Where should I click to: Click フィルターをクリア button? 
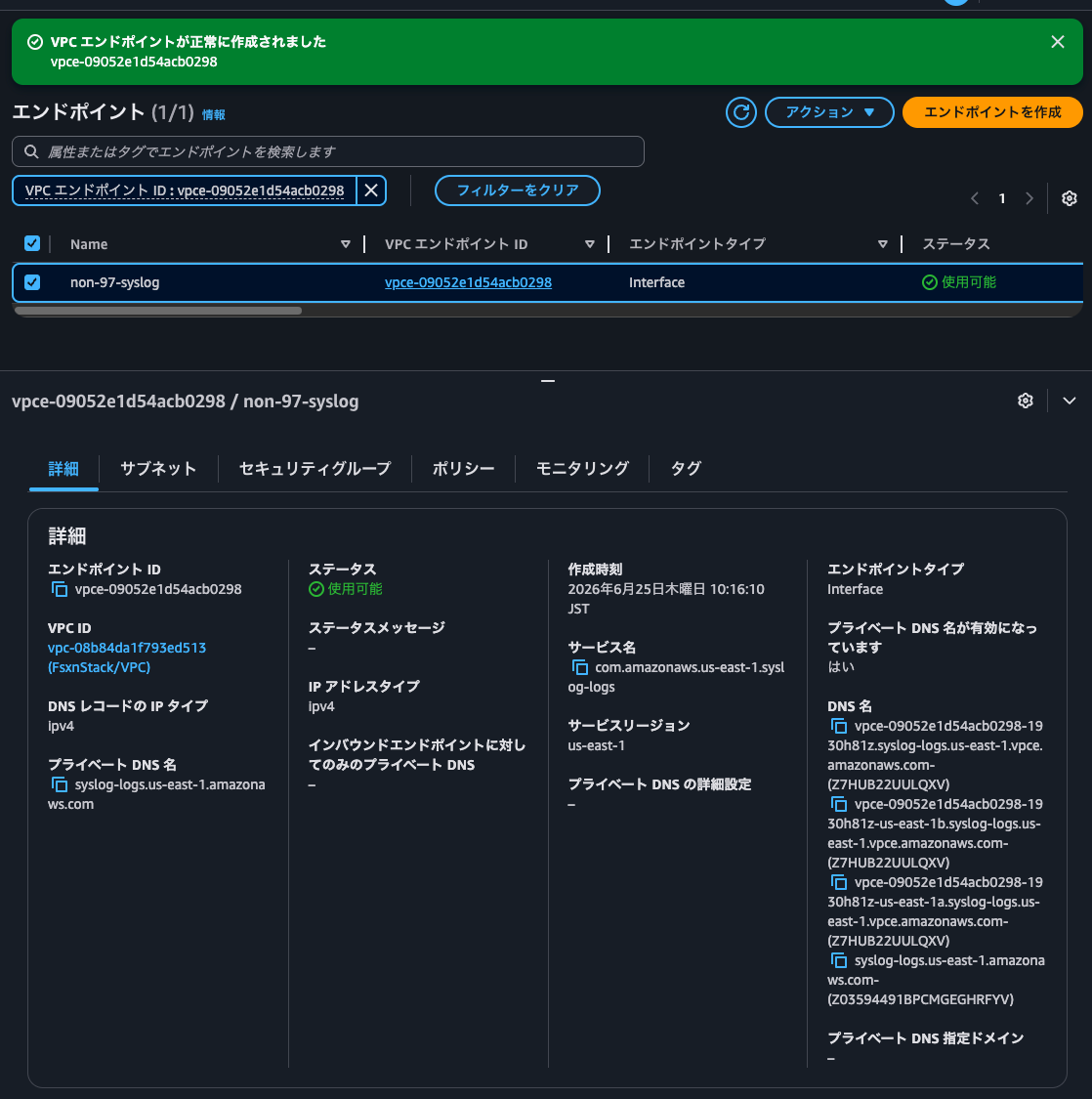tap(518, 190)
